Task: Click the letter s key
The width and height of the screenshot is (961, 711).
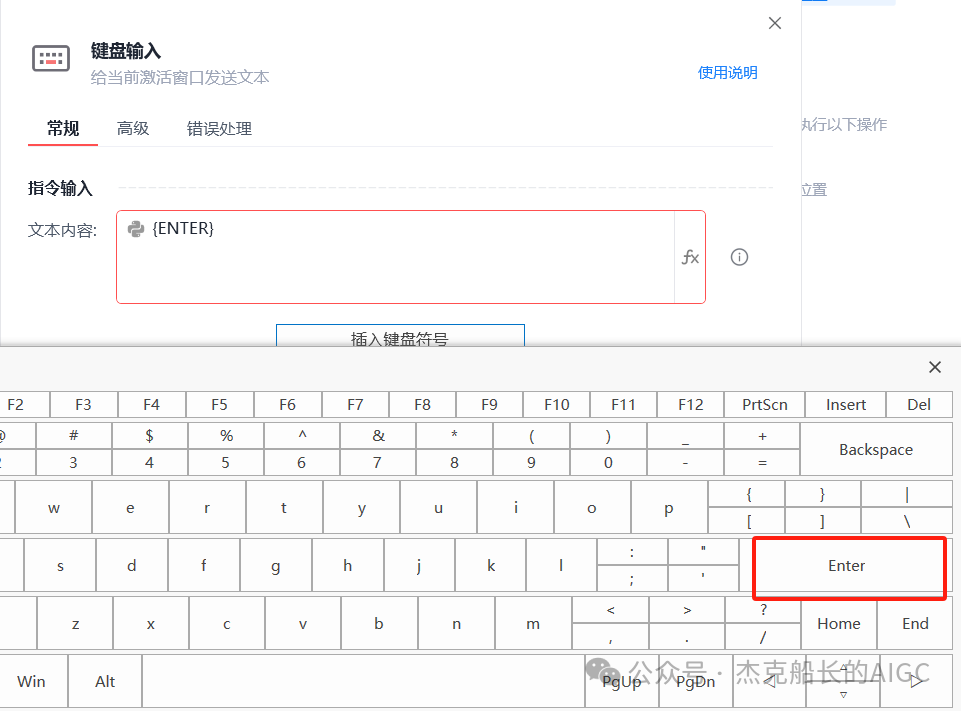Action: click(60, 566)
